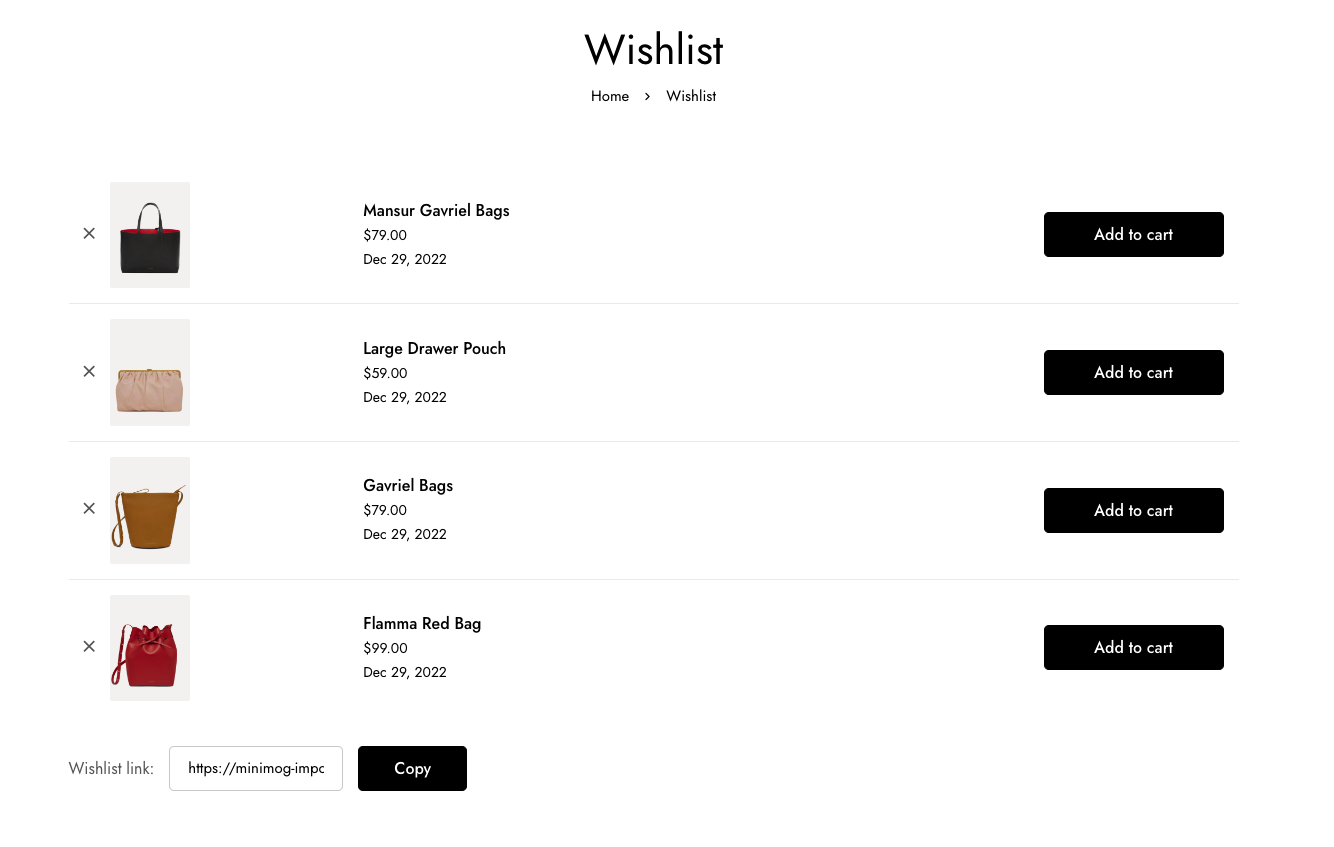Remove Flamma Red Bag from wishlist
Image resolution: width=1334 pixels, height=847 pixels.
coord(89,646)
